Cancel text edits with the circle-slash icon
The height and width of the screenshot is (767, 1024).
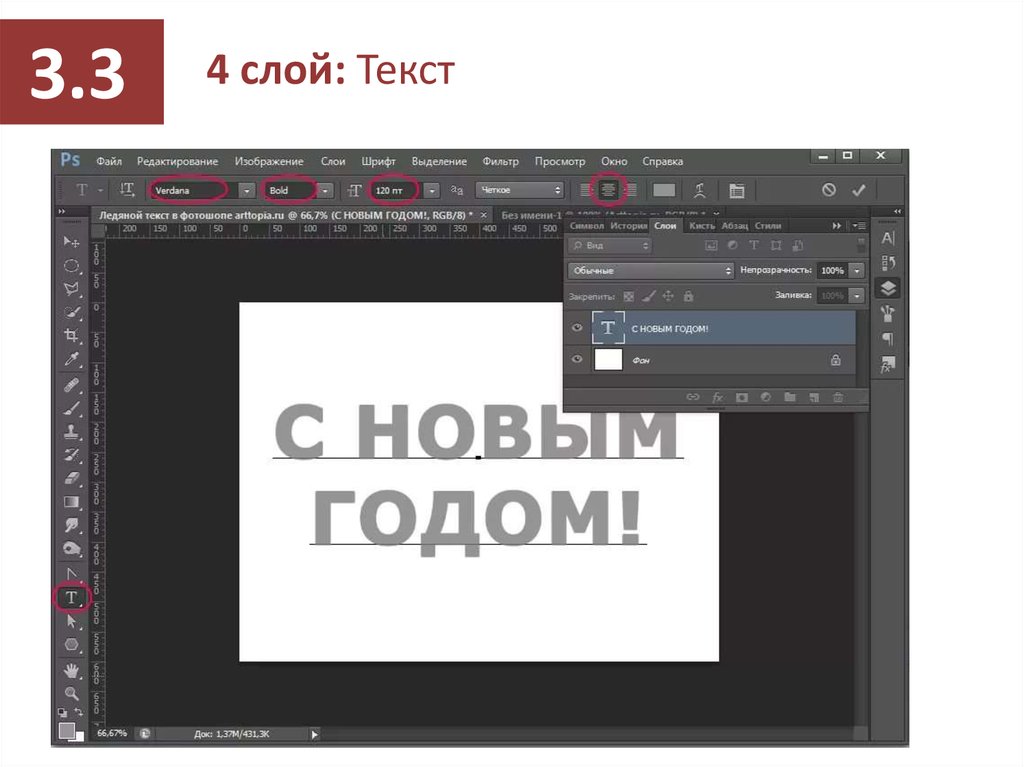point(828,190)
